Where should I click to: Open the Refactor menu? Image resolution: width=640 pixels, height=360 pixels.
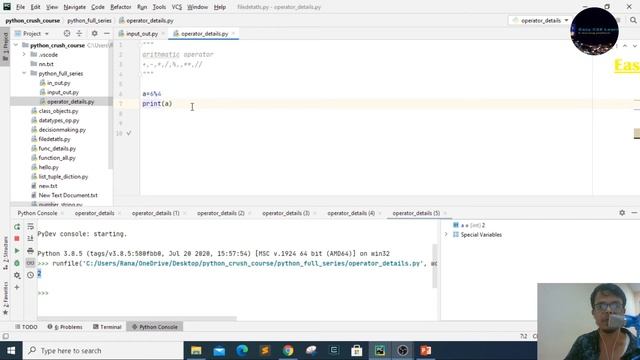(x=121, y=7)
